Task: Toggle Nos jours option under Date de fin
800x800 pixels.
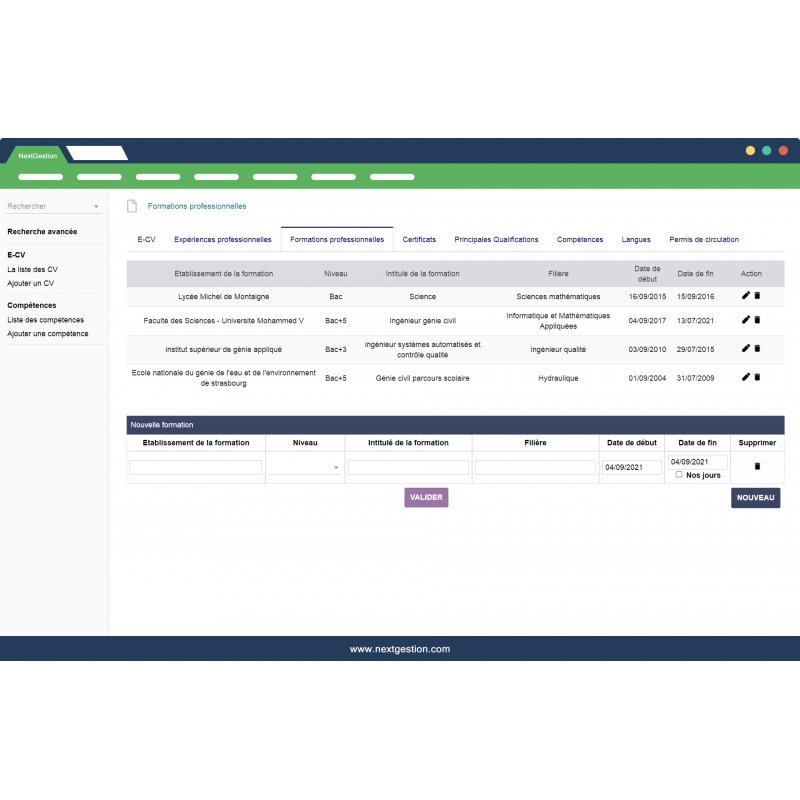Action: click(x=678, y=475)
